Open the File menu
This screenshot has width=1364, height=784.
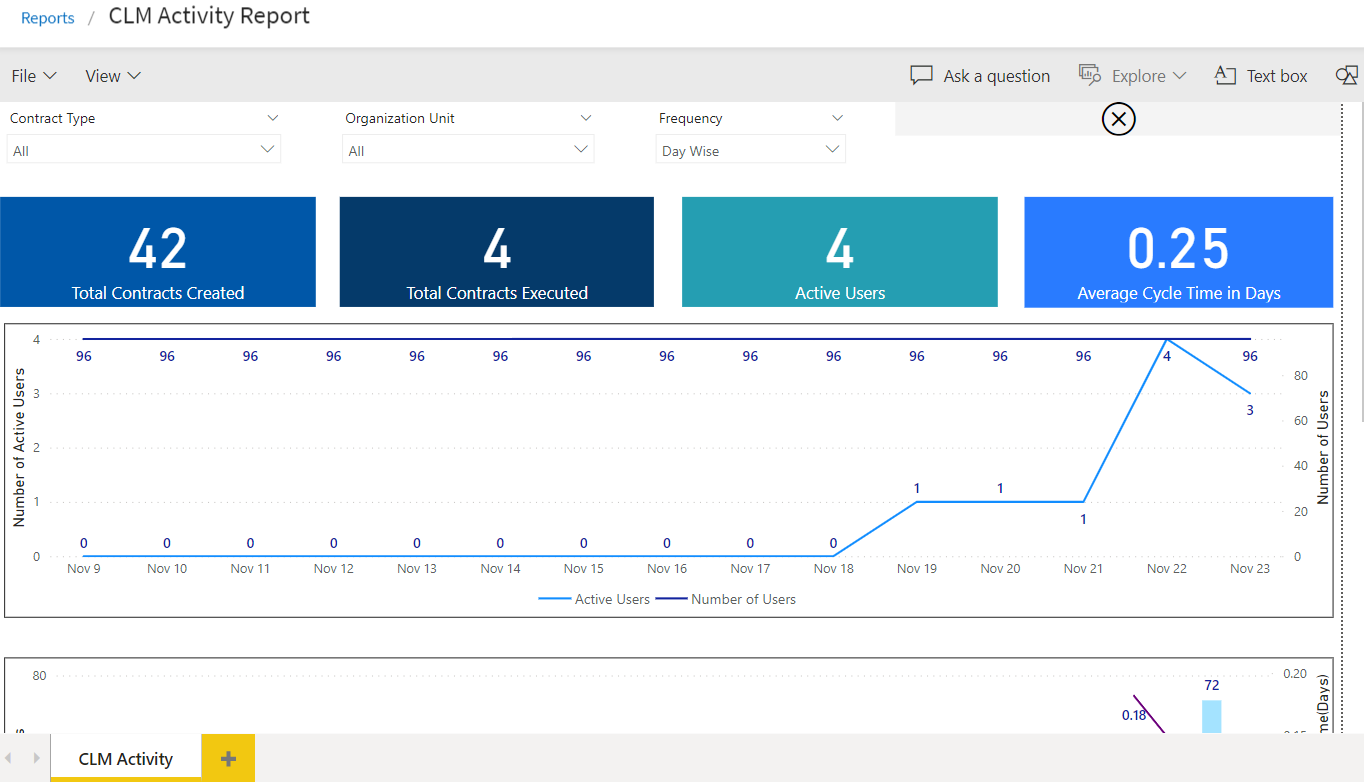coord(34,76)
